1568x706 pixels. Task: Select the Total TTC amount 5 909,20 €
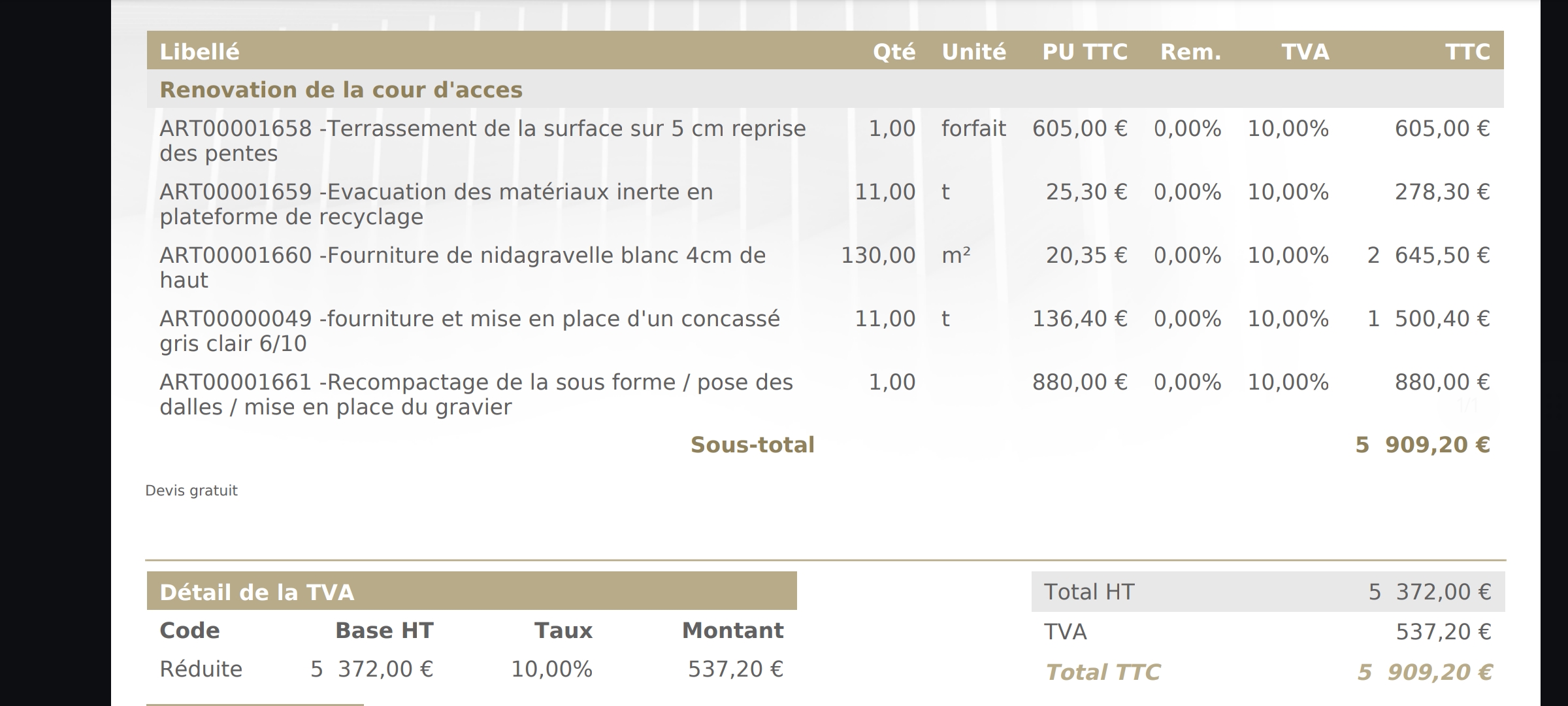pos(1424,672)
